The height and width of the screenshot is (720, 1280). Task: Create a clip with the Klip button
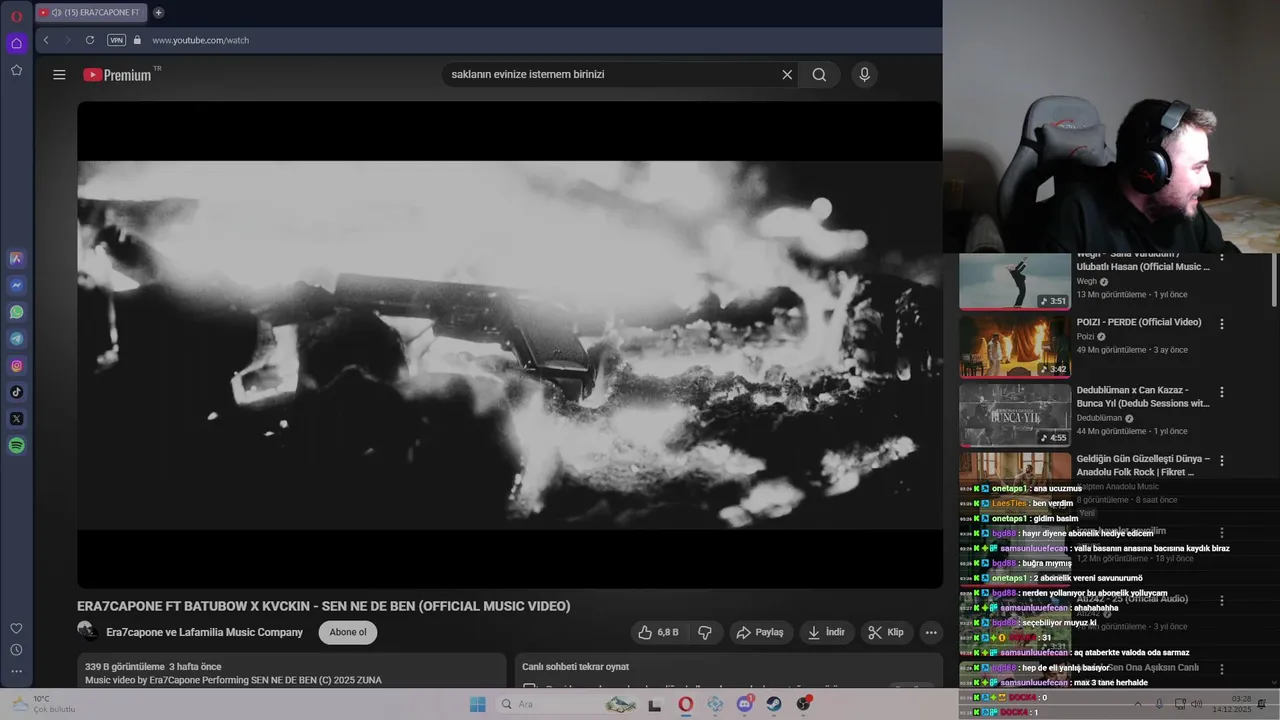coord(886,632)
